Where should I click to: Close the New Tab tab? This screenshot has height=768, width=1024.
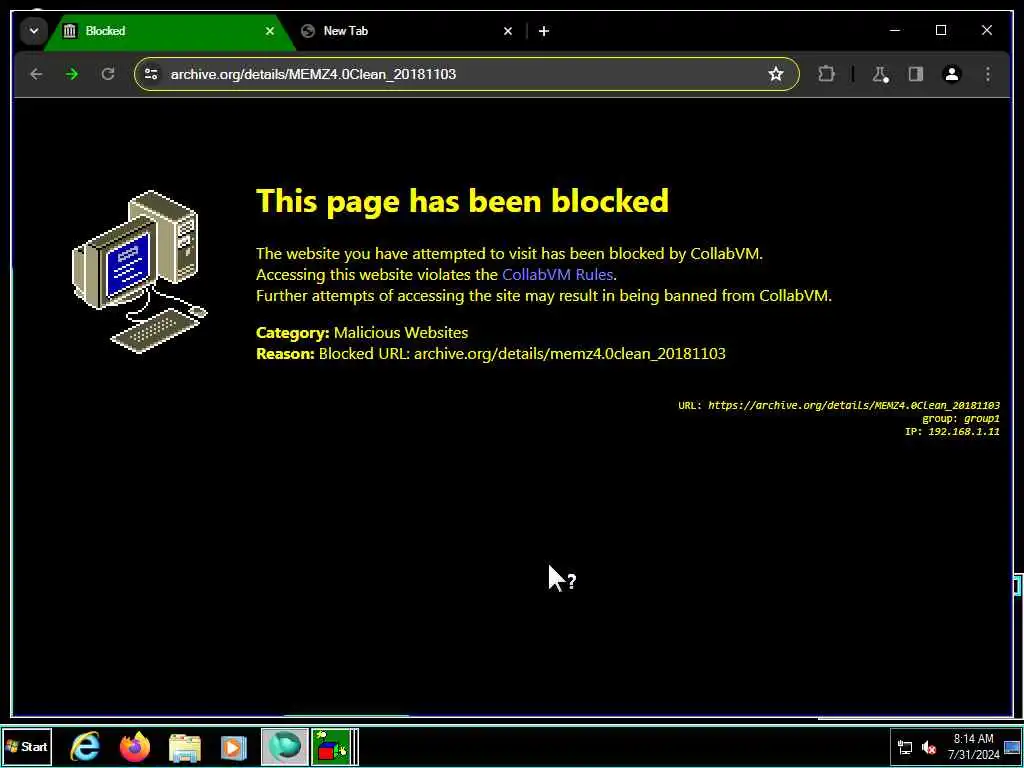pos(507,31)
